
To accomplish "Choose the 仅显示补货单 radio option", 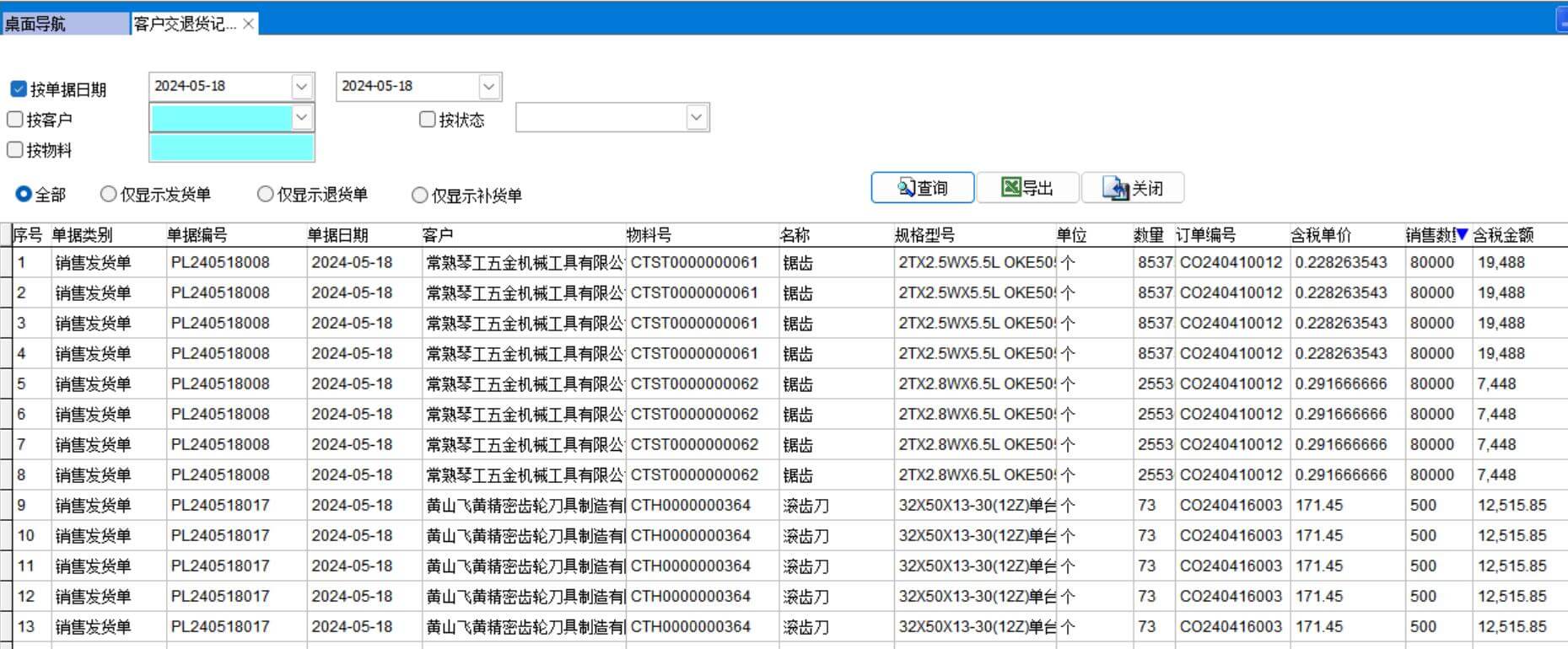I will (419, 196).
